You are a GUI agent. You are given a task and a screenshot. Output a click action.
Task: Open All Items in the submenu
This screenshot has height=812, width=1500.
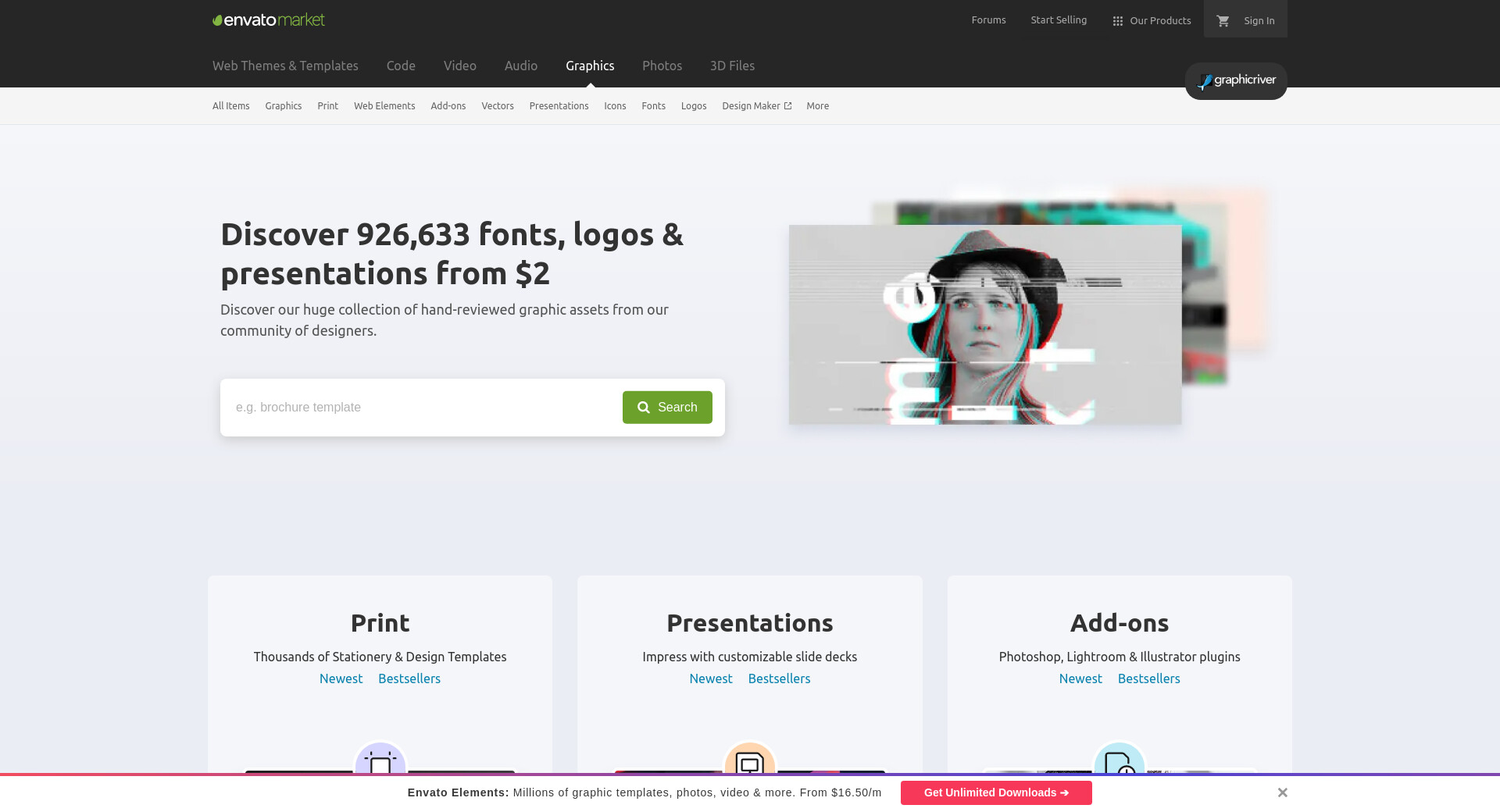pyautogui.click(x=231, y=105)
